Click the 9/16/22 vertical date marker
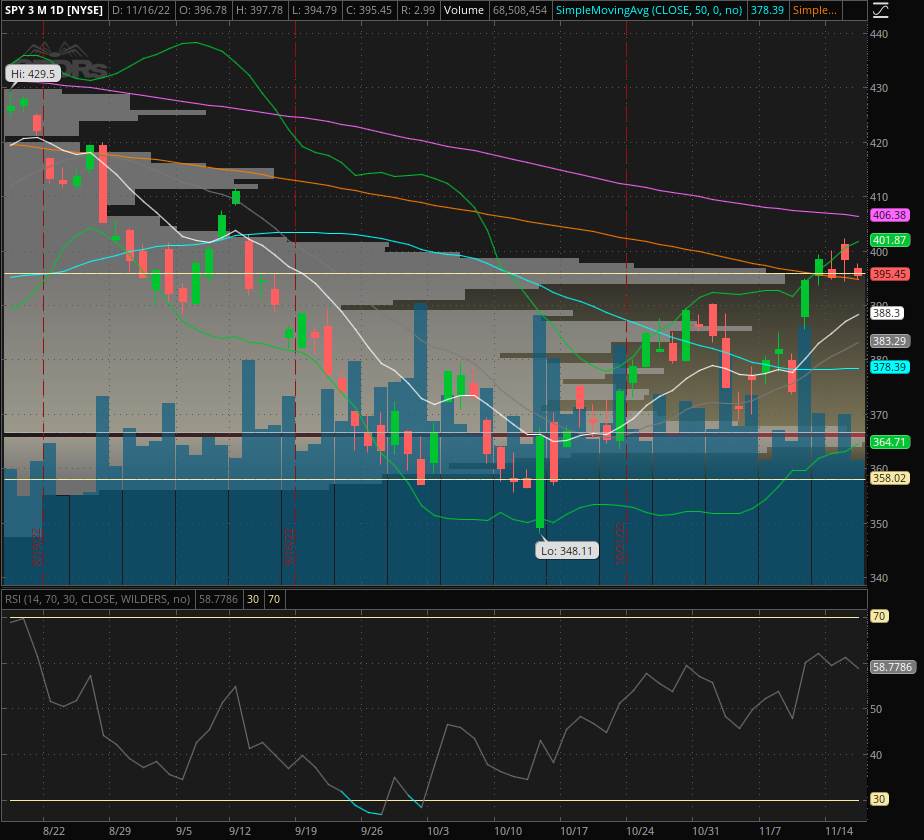Screen dimensions: 924x840 [x=289, y=546]
